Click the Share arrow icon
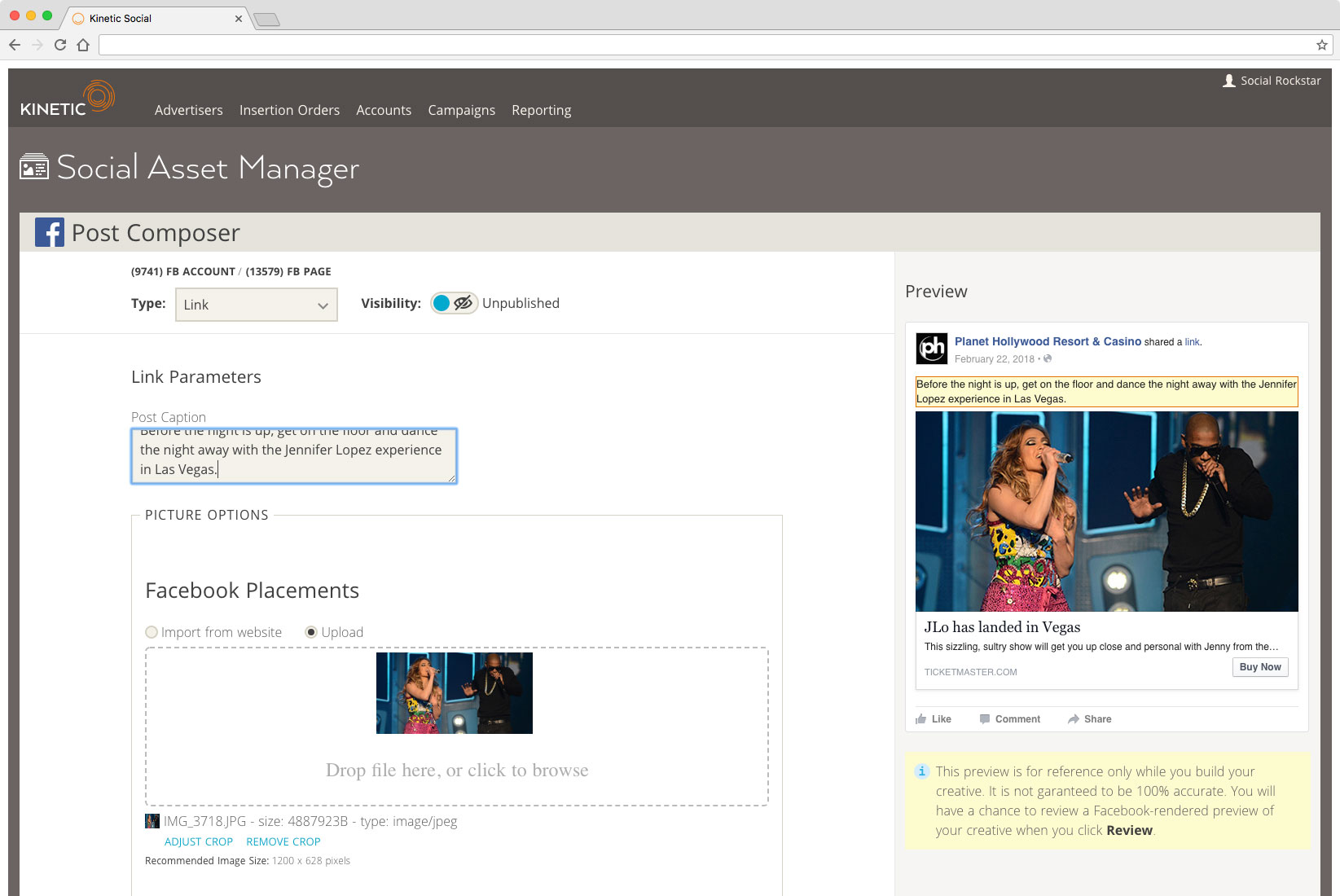Viewport: 1340px width, 896px height. 1074,718
